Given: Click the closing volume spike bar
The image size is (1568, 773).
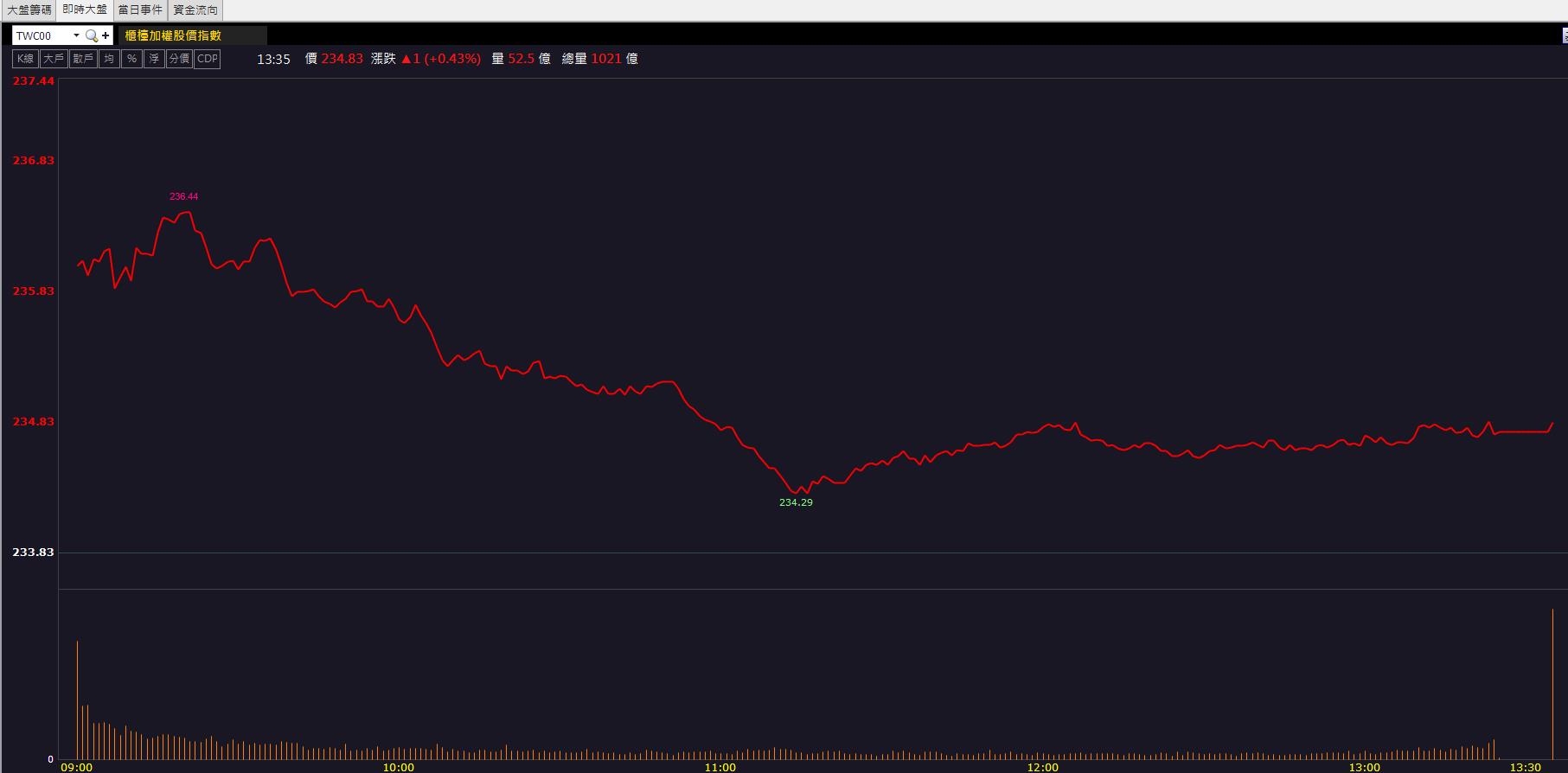Looking at the screenshot, I should pyautogui.click(x=1552, y=684).
